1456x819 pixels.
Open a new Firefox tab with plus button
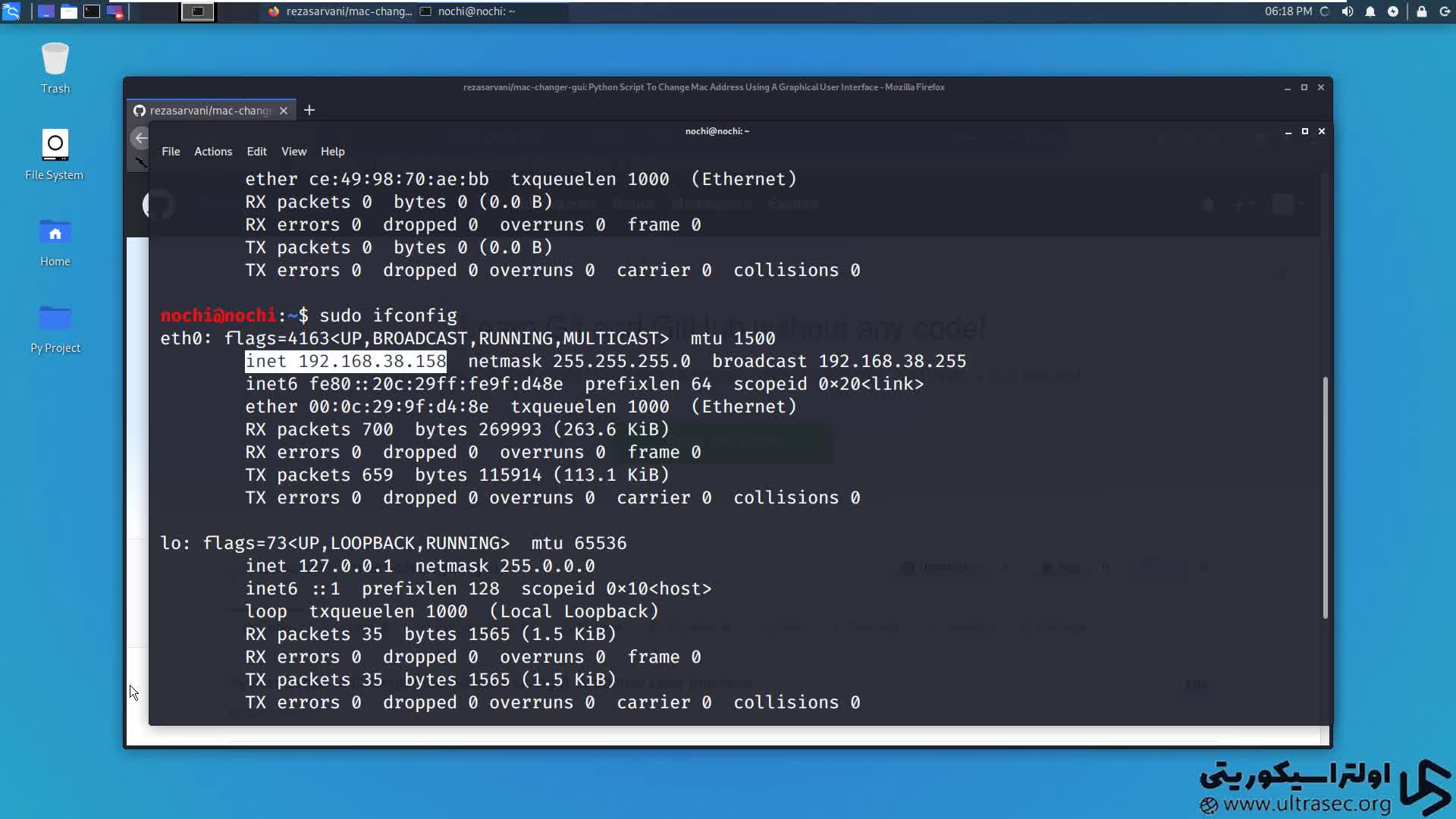coord(309,111)
